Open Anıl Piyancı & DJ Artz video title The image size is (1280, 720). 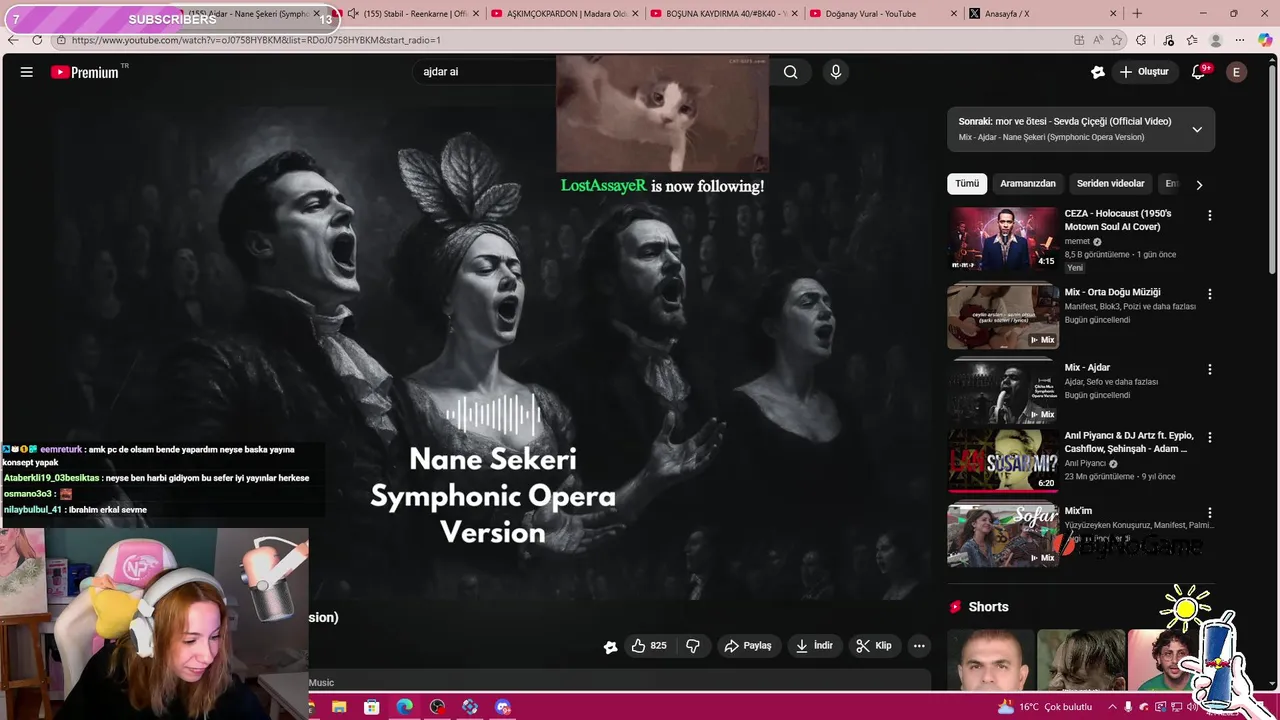[x=1129, y=442]
